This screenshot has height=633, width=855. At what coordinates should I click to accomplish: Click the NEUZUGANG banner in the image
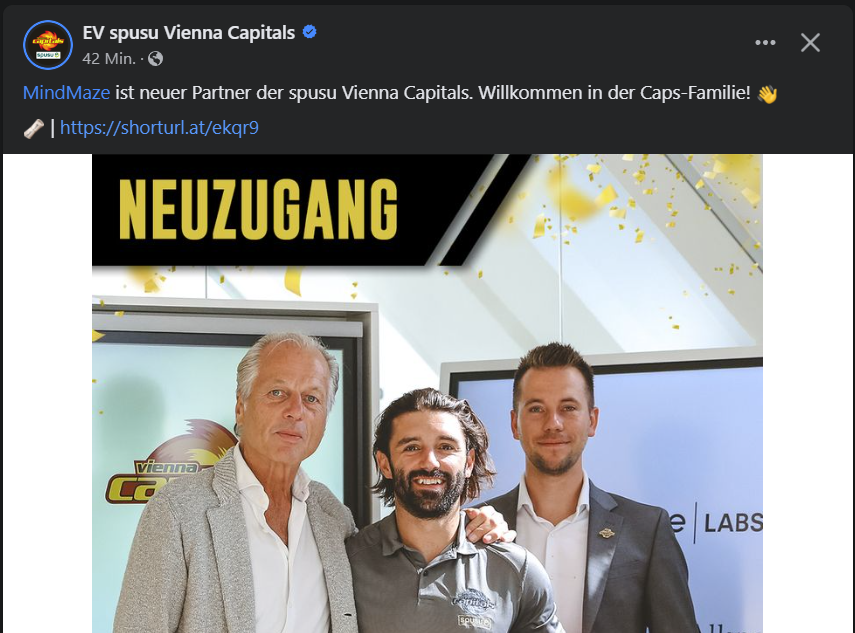pyautogui.click(x=258, y=209)
